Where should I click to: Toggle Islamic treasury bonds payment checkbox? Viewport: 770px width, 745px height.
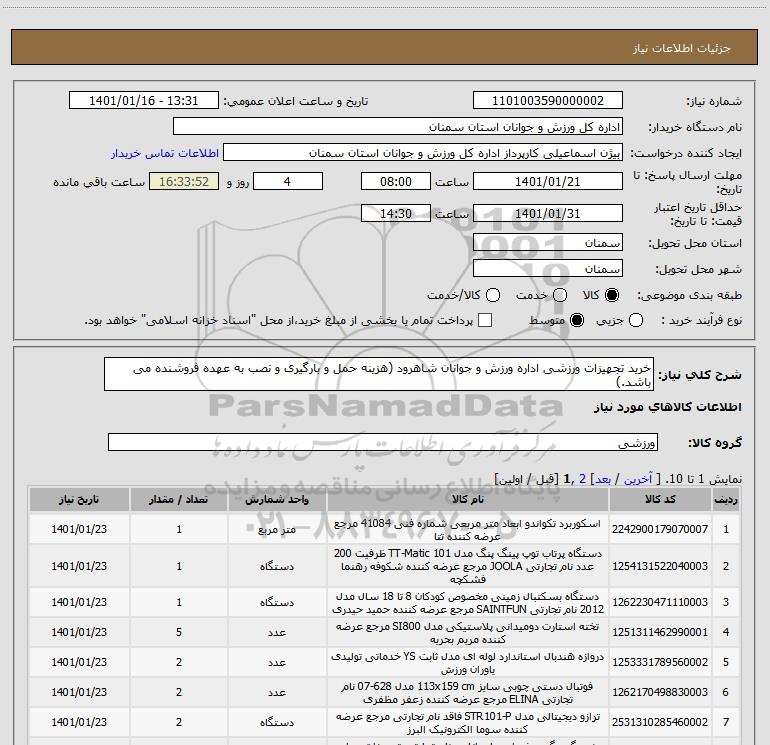(485, 320)
